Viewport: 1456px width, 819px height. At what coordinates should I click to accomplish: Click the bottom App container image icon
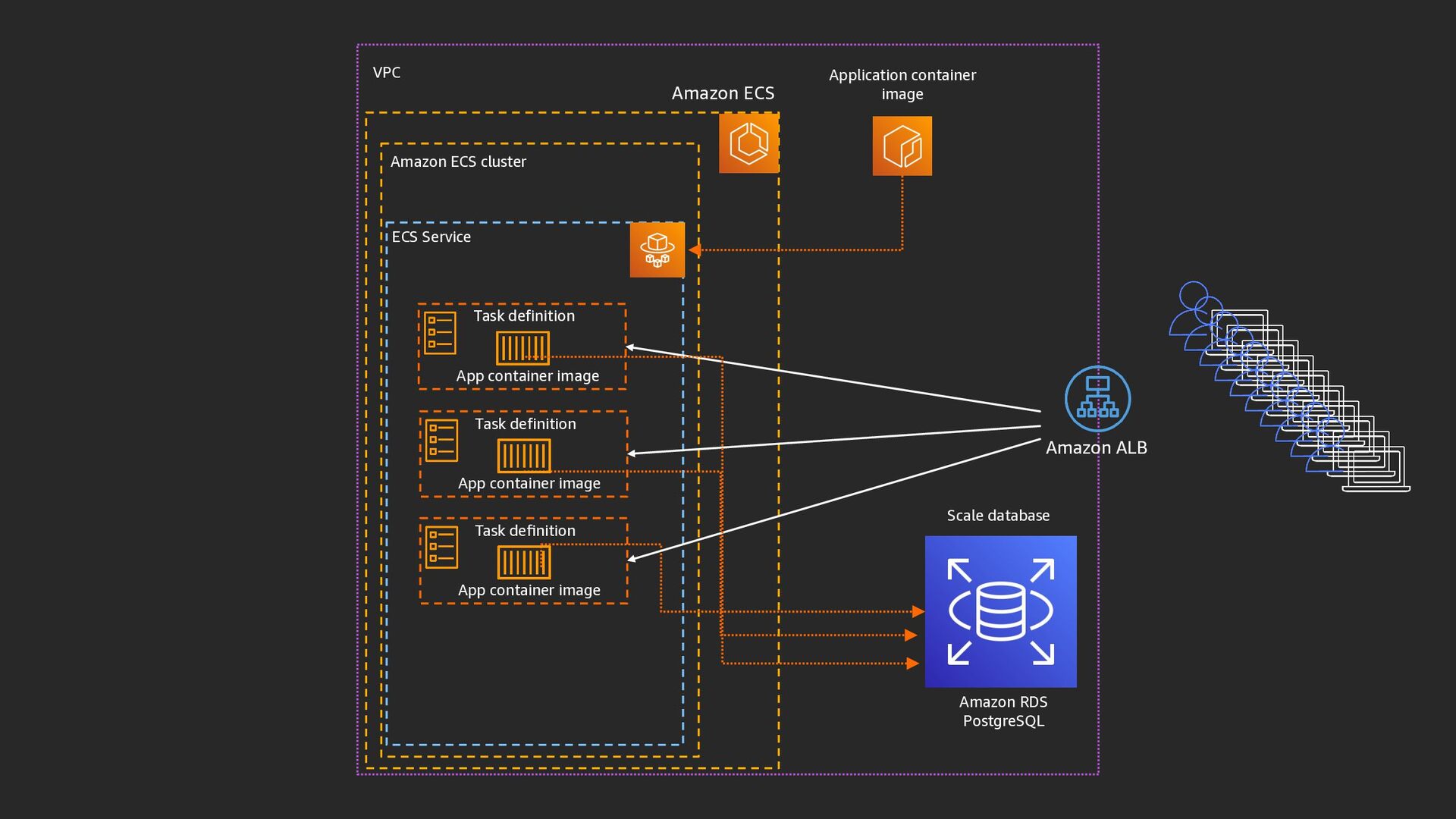(x=524, y=563)
